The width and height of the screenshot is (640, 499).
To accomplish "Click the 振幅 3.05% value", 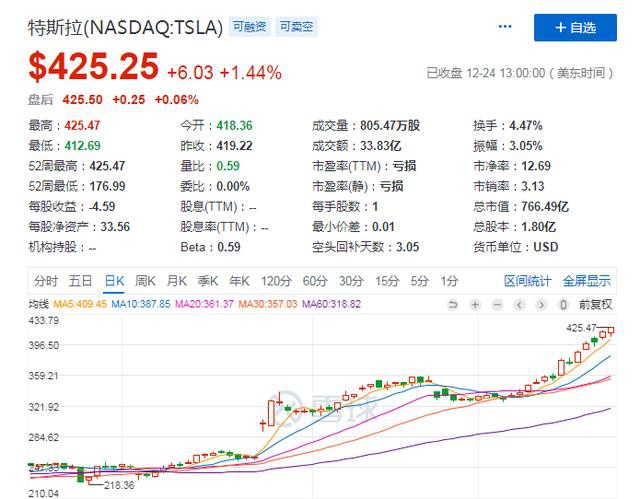I will (526, 146).
